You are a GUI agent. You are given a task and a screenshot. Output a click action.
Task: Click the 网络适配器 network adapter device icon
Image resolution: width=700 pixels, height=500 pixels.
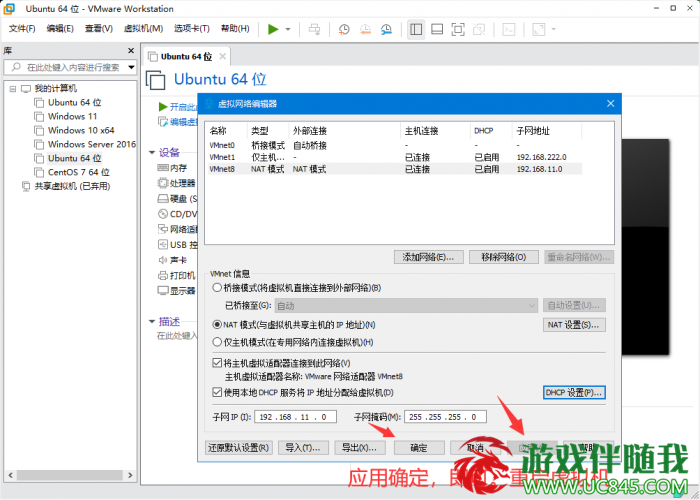(163, 229)
